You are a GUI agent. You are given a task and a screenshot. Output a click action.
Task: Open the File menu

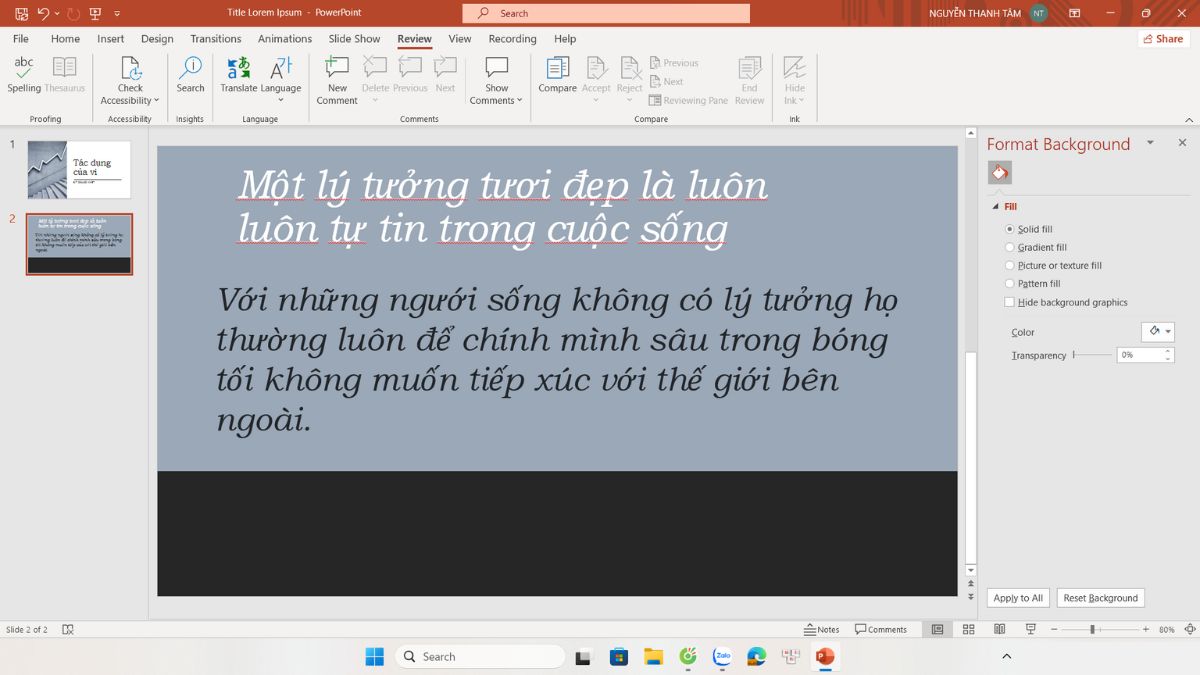coord(20,39)
